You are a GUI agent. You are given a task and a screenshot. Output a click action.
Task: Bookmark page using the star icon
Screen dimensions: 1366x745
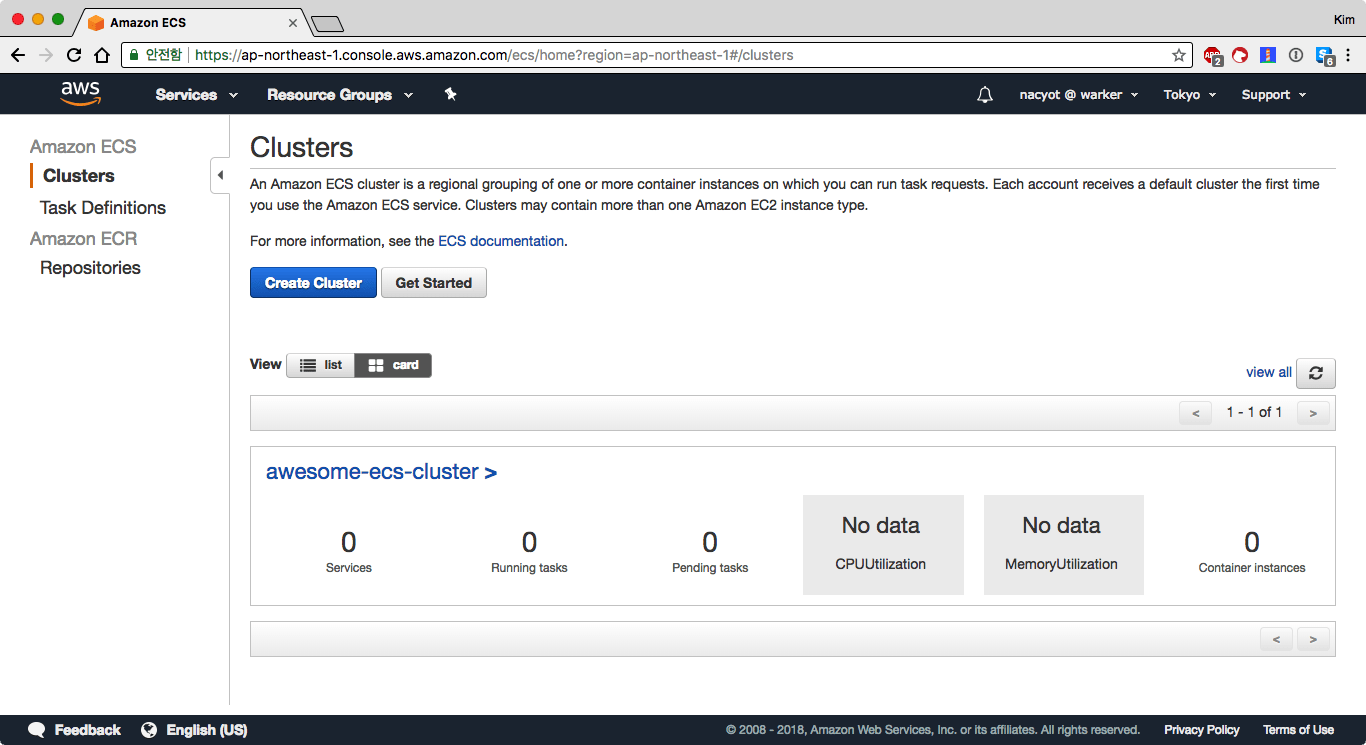click(x=1179, y=56)
